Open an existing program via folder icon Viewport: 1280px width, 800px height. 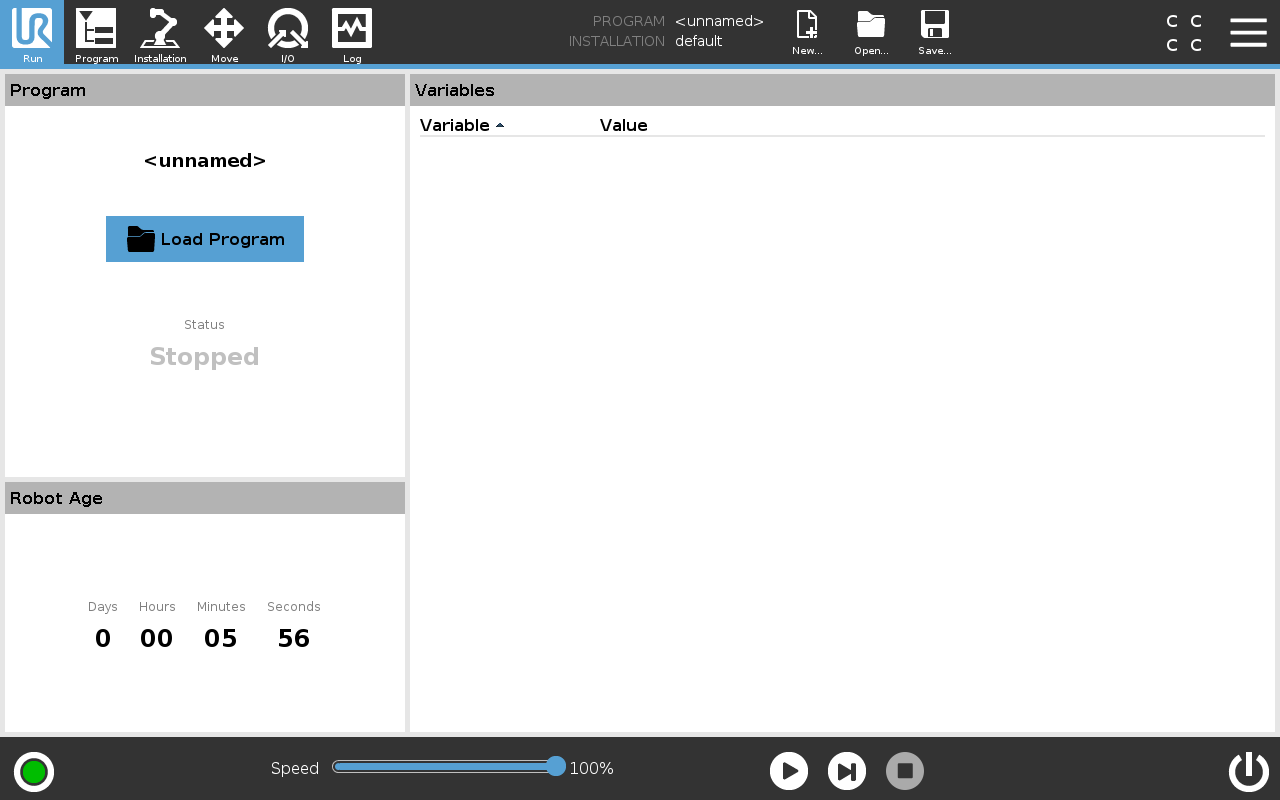coord(871,33)
